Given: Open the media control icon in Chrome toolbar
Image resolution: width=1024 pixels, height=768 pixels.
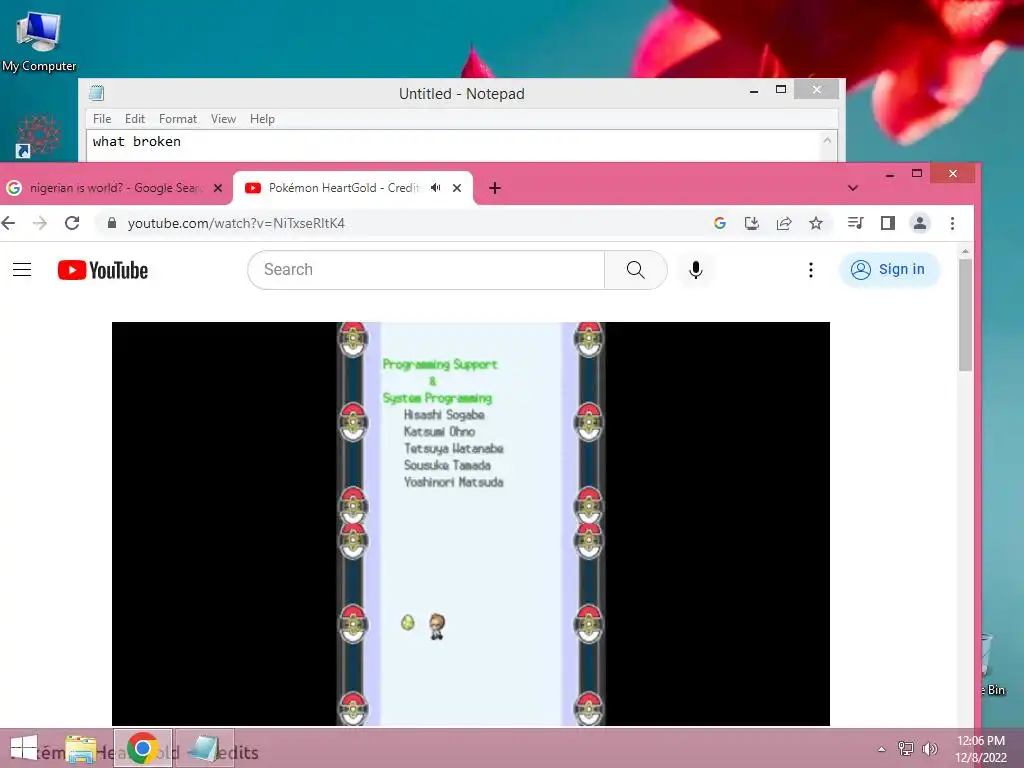Looking at the screenshot, I should [855, 223].
